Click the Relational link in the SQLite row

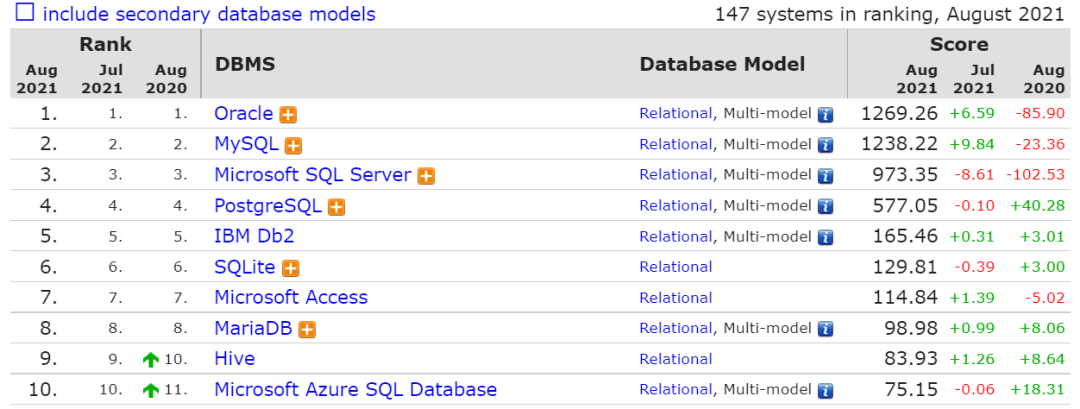tap(676, 267)
